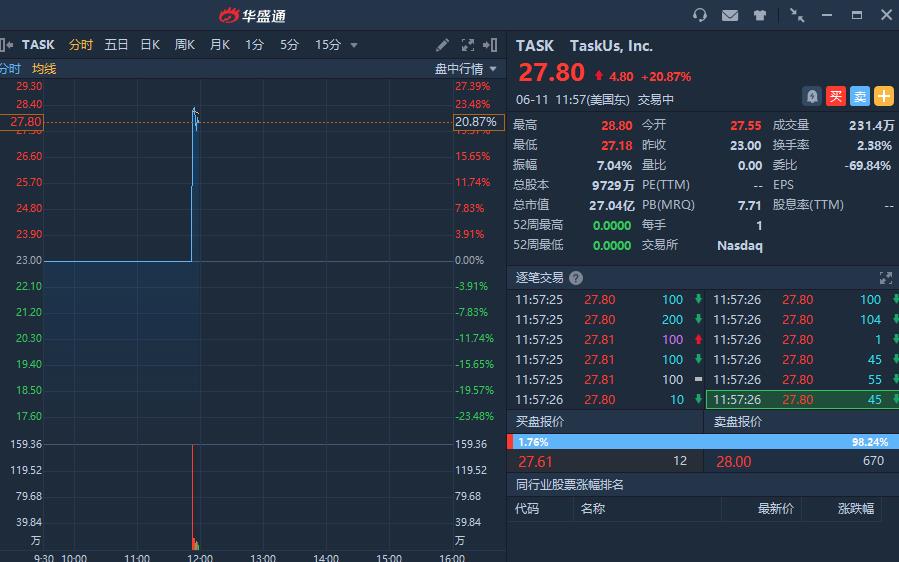The width and height of the screenshot is (899, 562).
Task: Click the TaskUs, Inc. company name
Action: pyautogui.click(x=611, y=46)
